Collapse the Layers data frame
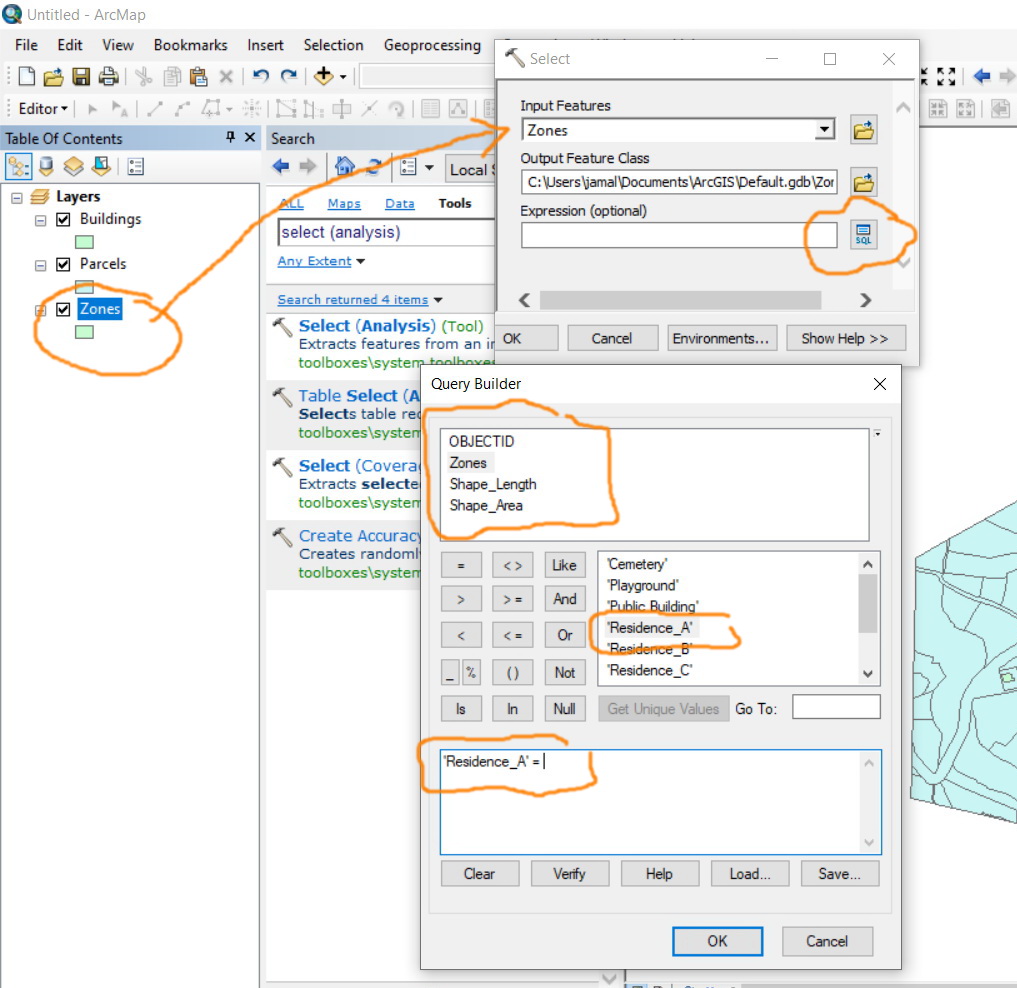Image resolution: width=1017 pixels, height=988 pixels. coord(17,198)
